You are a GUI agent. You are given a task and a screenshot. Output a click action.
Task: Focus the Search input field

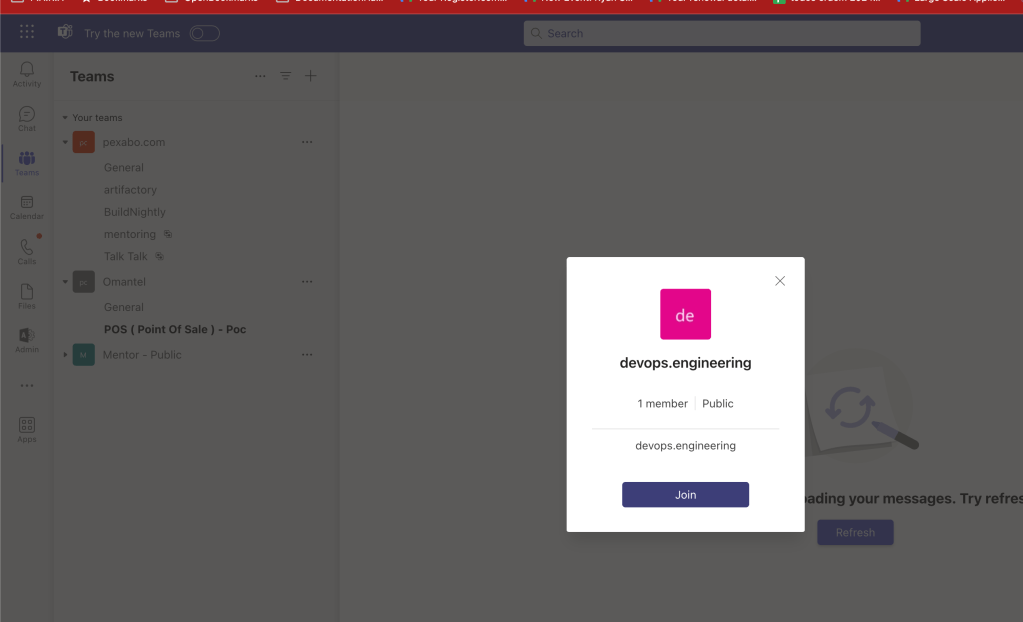(722, 33)
